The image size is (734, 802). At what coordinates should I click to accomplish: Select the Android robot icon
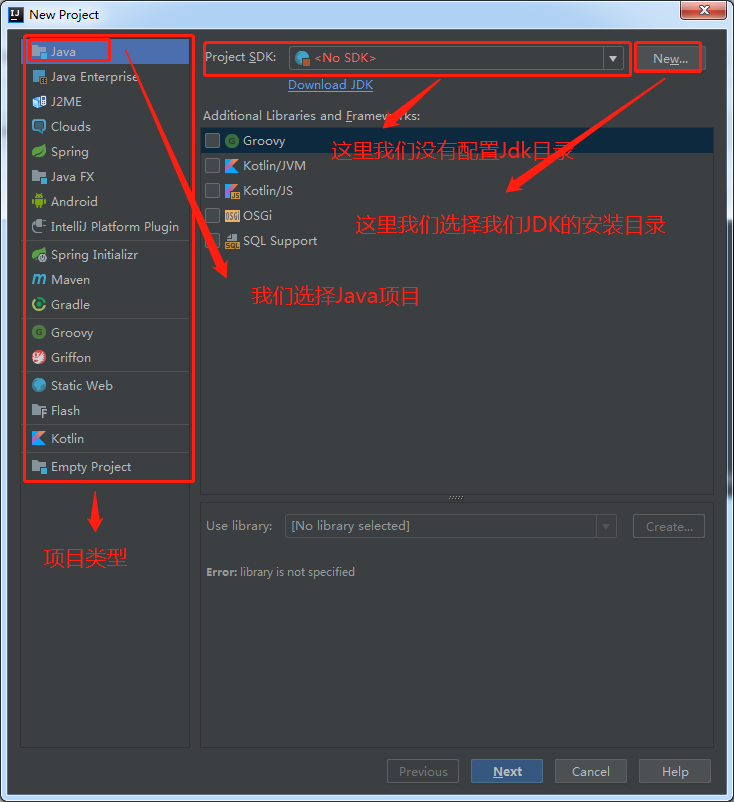[39, 202]
